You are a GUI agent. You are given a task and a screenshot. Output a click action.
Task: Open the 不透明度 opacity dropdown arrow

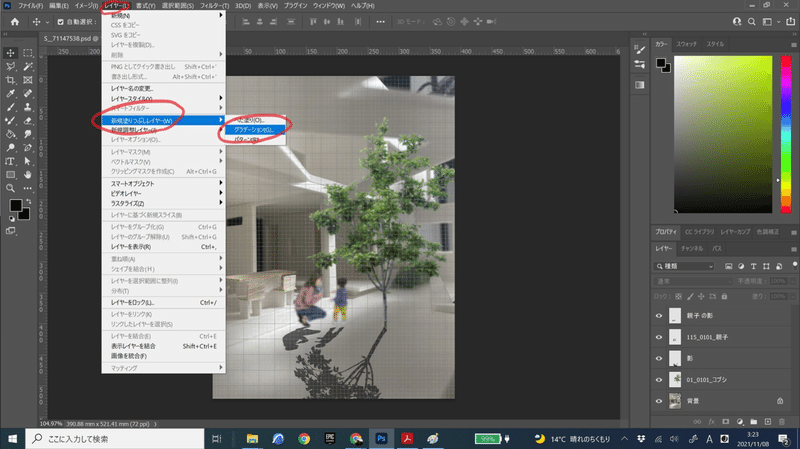click(792, 281)
